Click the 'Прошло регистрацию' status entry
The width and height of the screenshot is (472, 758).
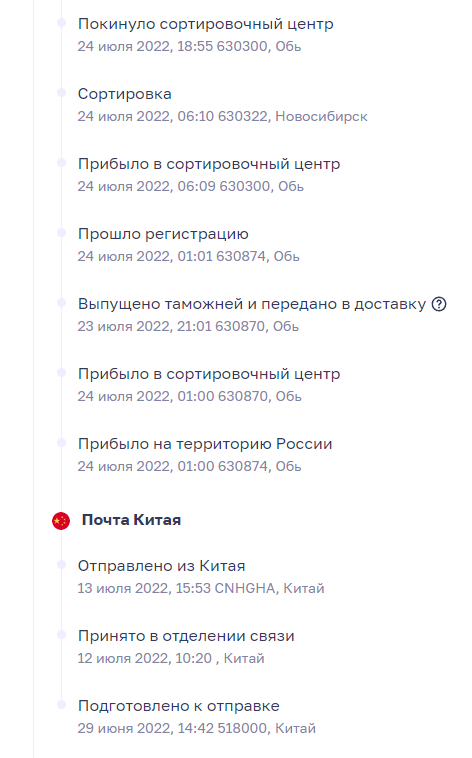click(x=163, y=234)
